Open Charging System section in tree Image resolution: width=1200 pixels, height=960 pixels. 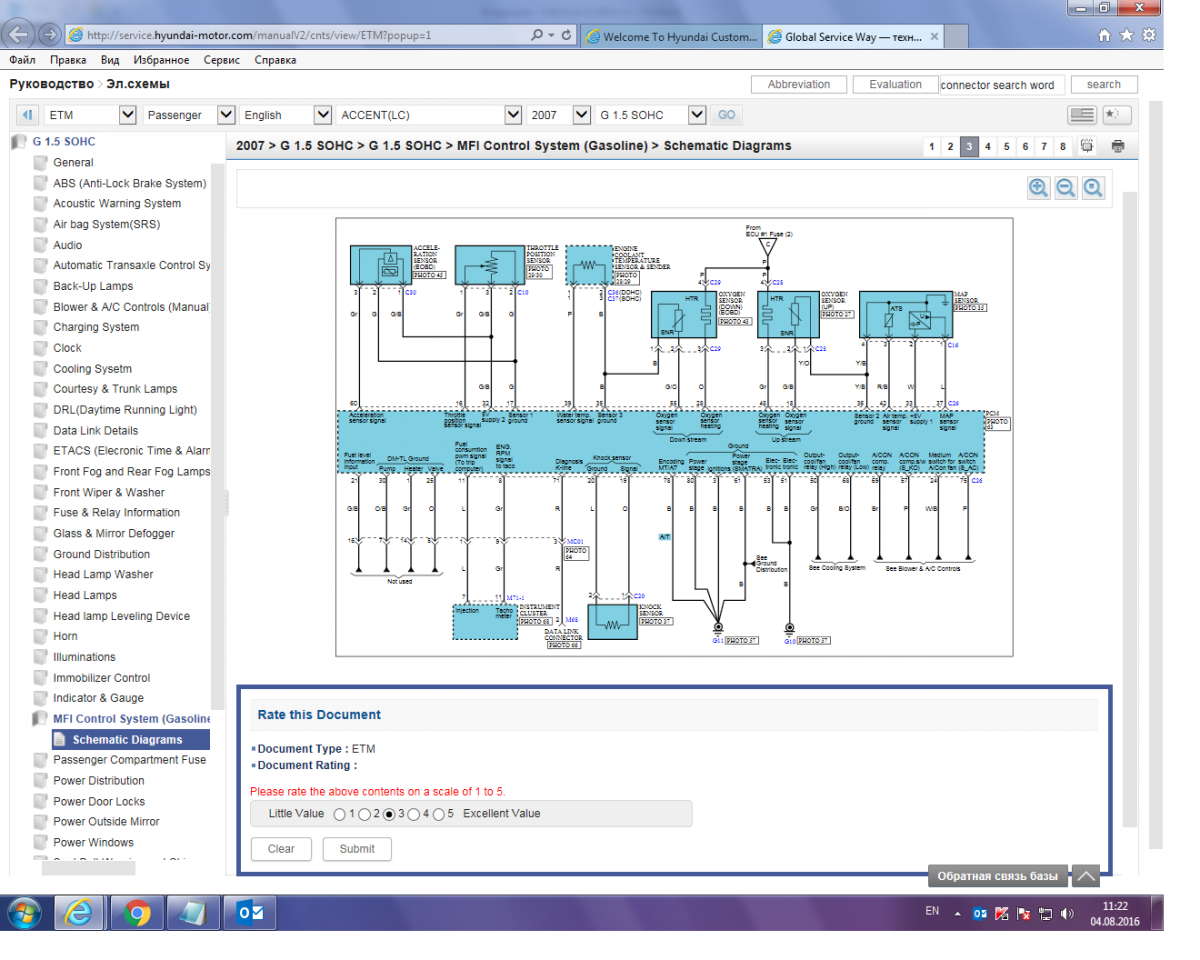click(x=96, y=327)
